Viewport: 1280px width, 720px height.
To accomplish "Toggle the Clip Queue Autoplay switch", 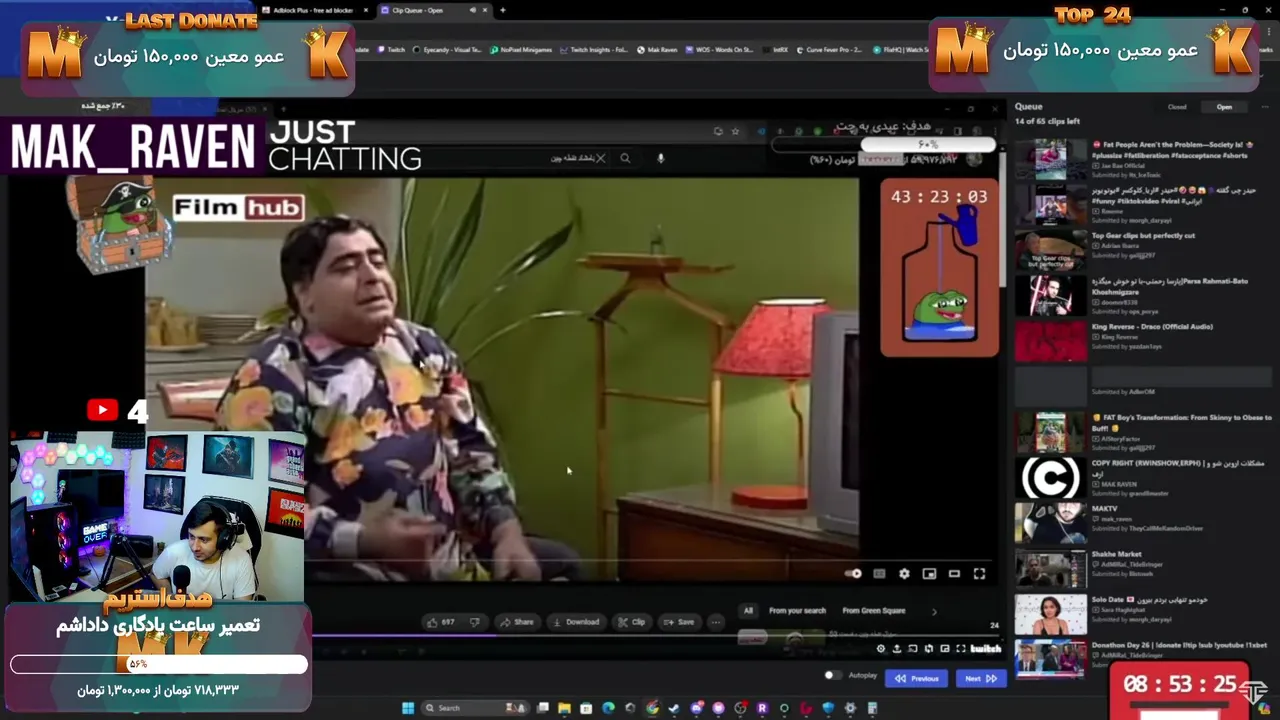I will (x=832, y=676).
